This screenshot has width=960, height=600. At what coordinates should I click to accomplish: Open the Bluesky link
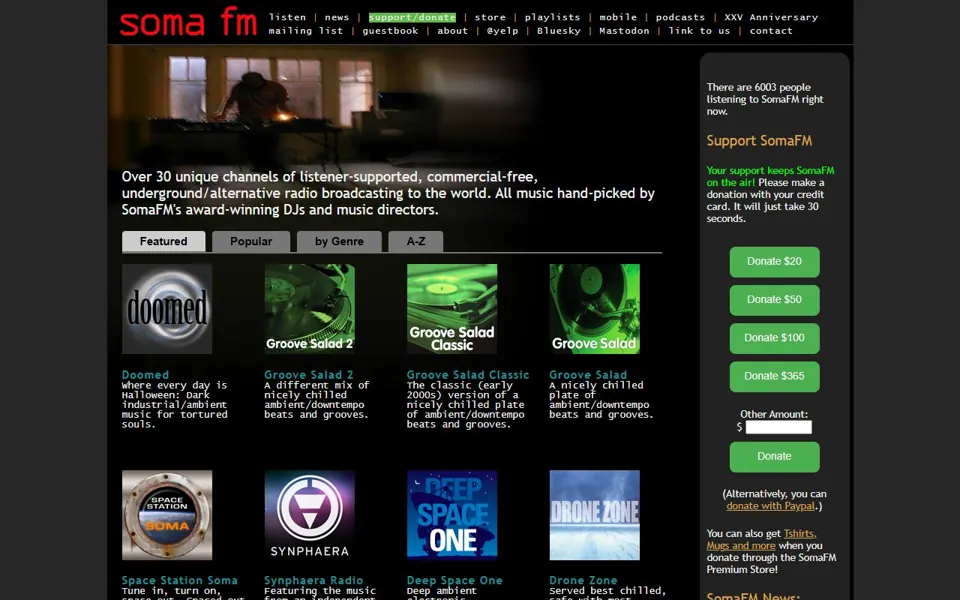click(x=558, y=31)
